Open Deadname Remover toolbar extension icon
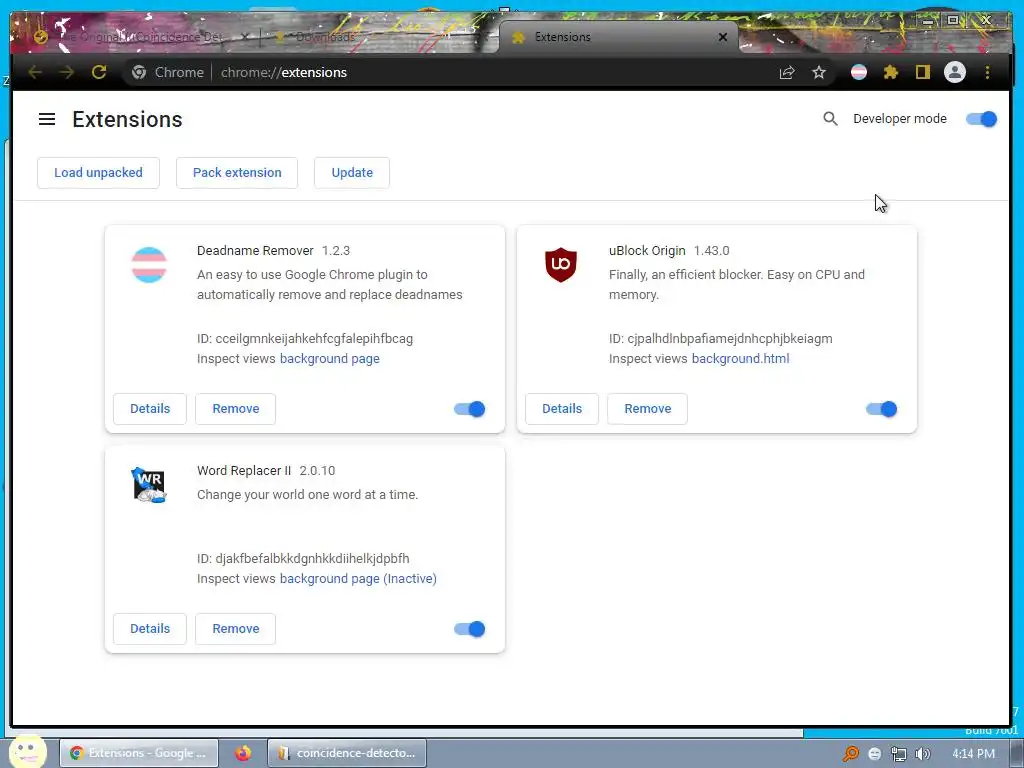 click(859, 72)
